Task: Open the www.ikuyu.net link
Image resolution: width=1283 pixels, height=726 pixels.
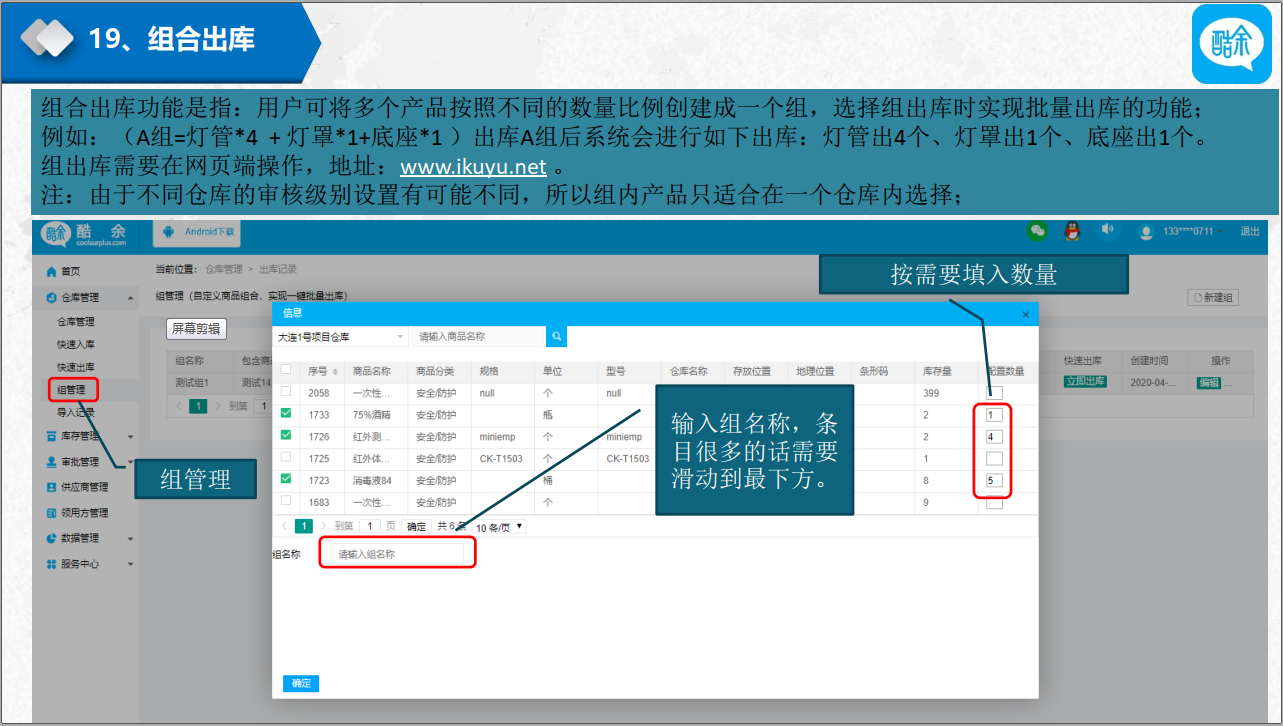Action: [473, 166]
